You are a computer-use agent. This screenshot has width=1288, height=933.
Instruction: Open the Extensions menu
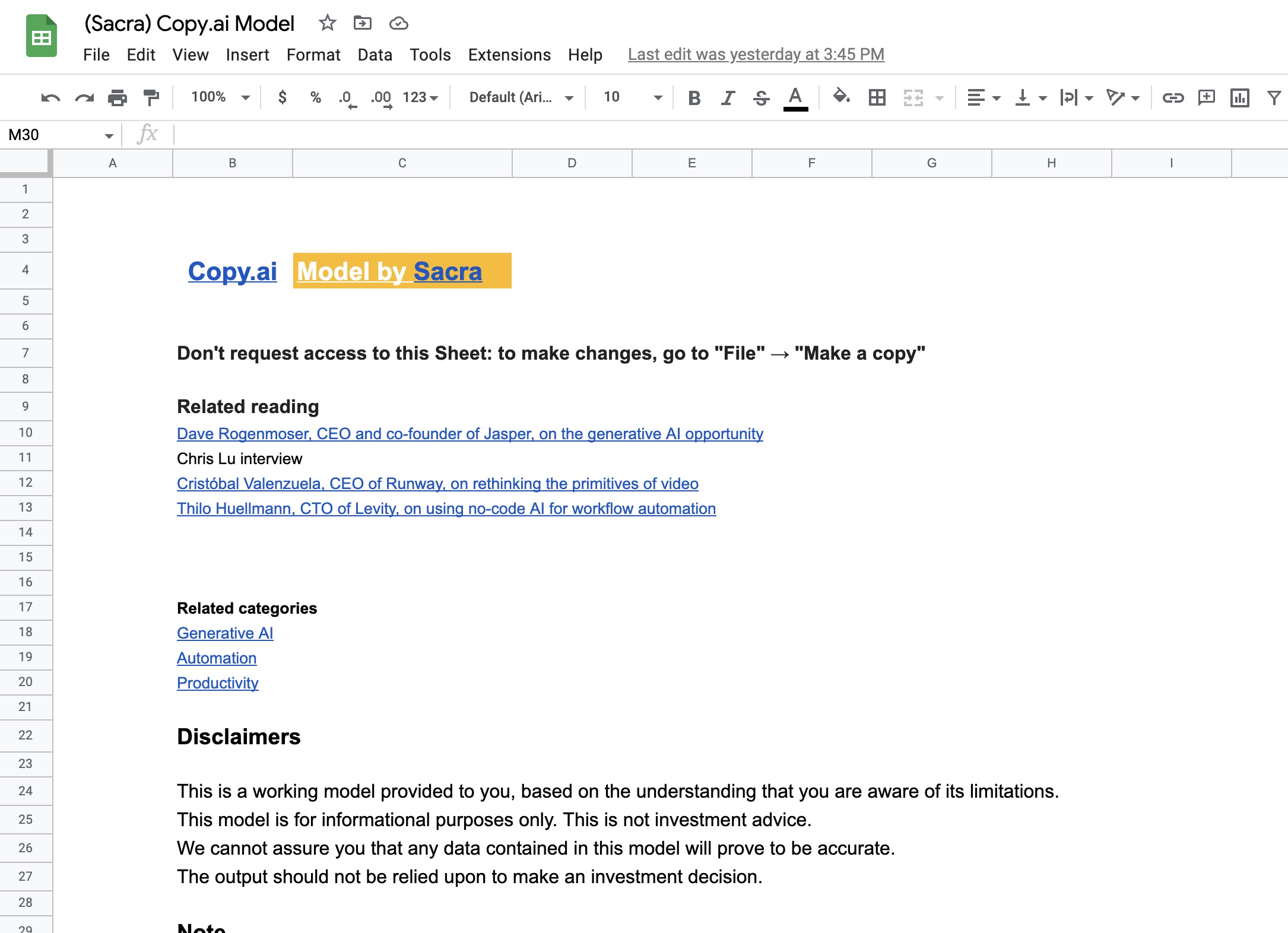[x=509, y=55]
